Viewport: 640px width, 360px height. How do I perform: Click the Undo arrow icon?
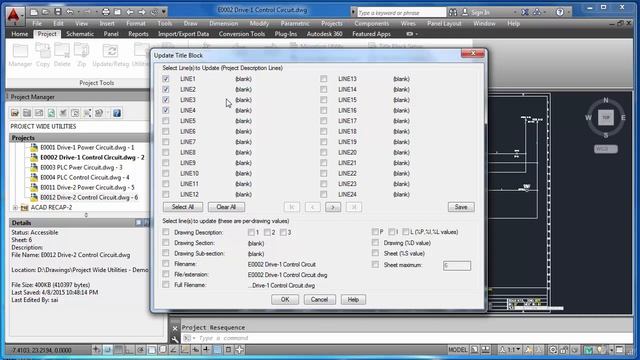(x=70, y=12)
